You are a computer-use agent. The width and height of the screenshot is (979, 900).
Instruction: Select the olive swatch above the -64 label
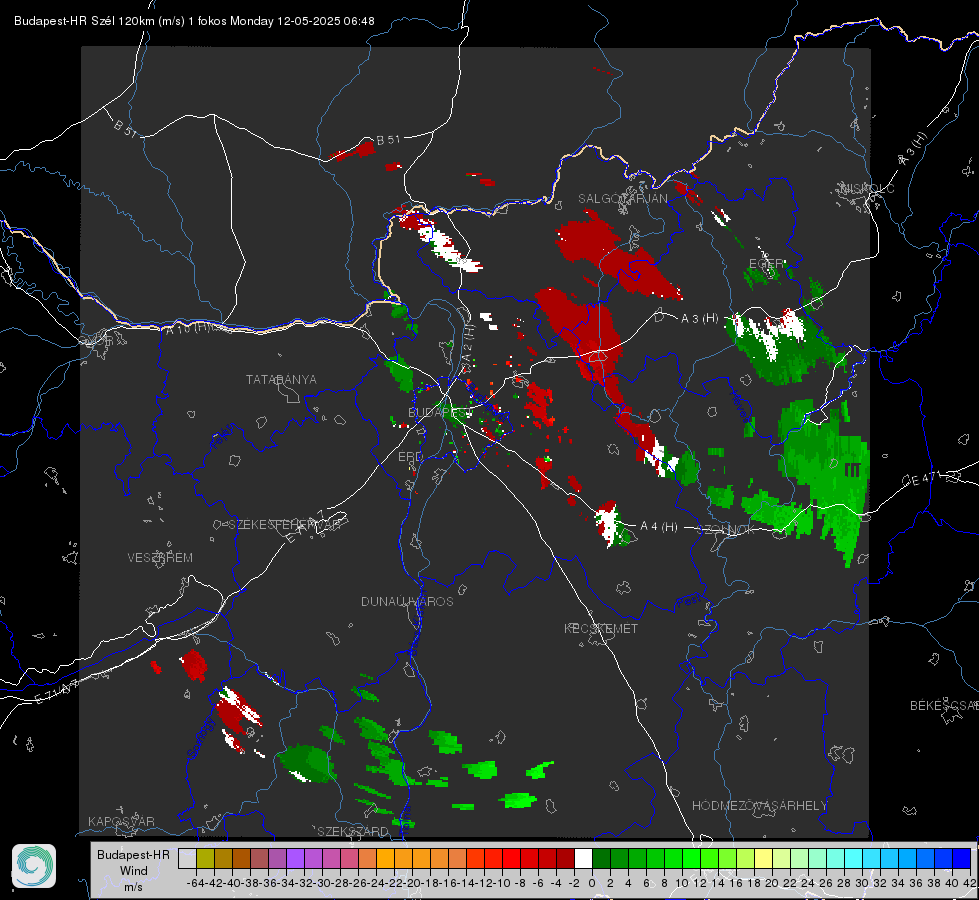pos(205,858)
